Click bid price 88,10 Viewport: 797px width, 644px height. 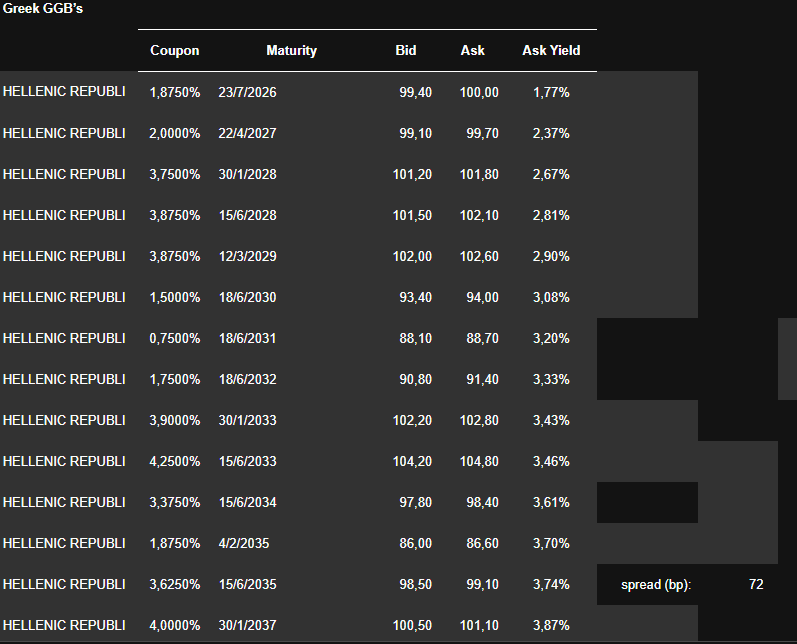tap(415, 338)
